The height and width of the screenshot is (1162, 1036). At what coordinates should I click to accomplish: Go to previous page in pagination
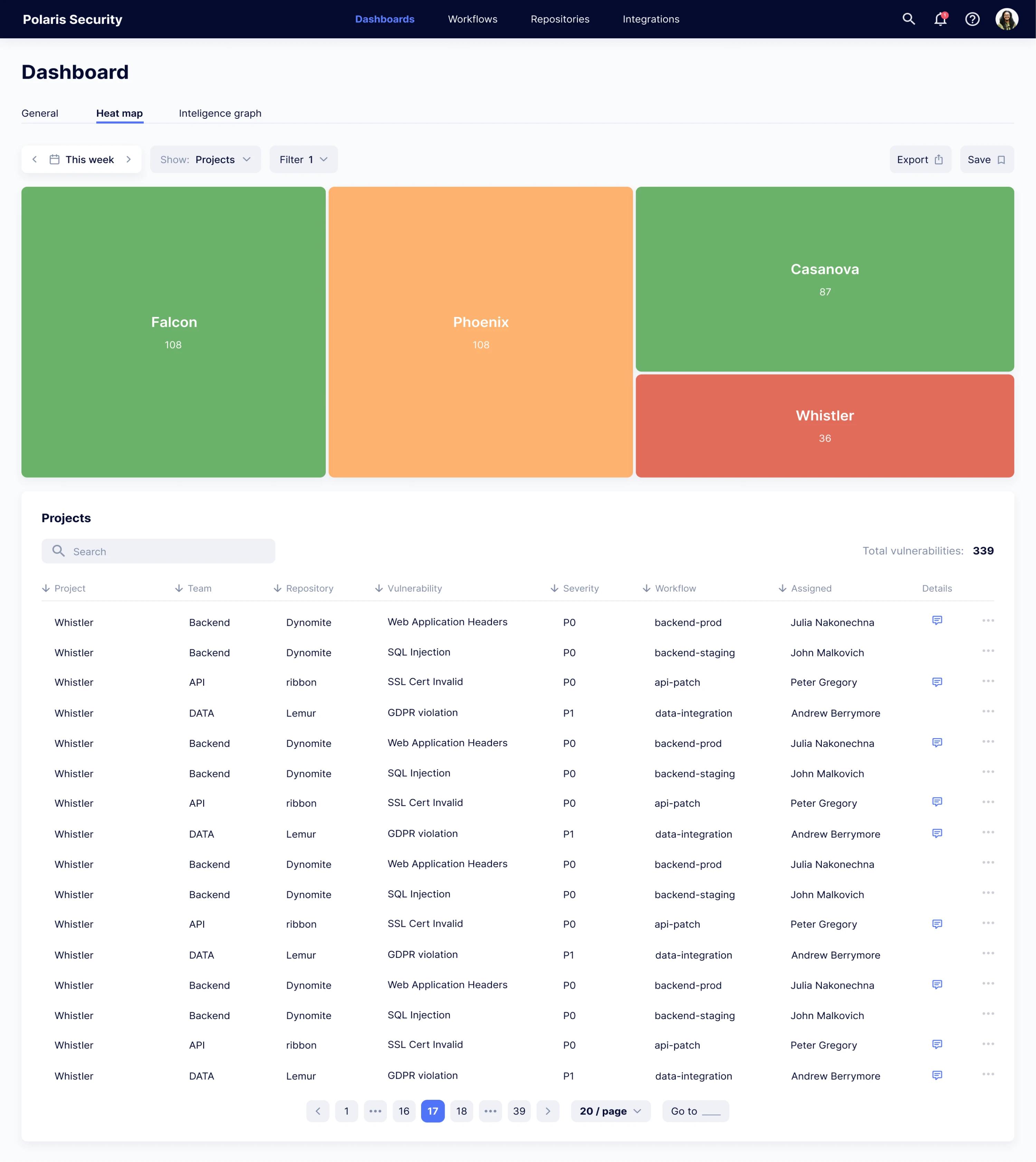[x=317, y=1111]
